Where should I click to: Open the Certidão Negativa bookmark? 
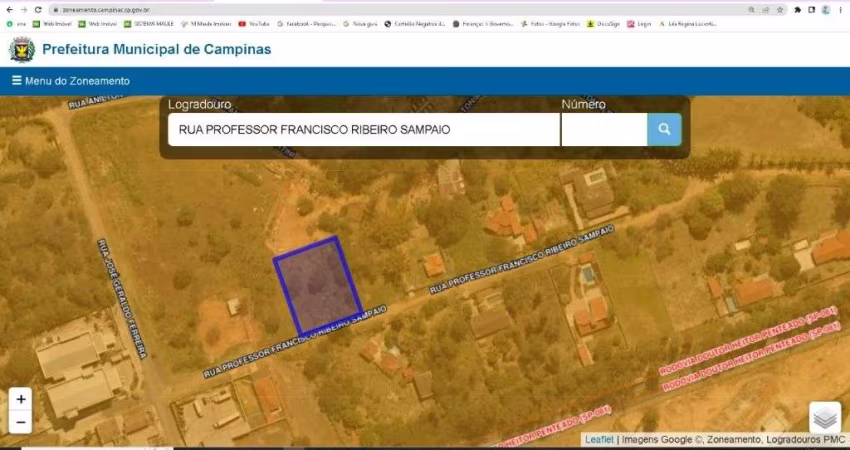[415, 24]
